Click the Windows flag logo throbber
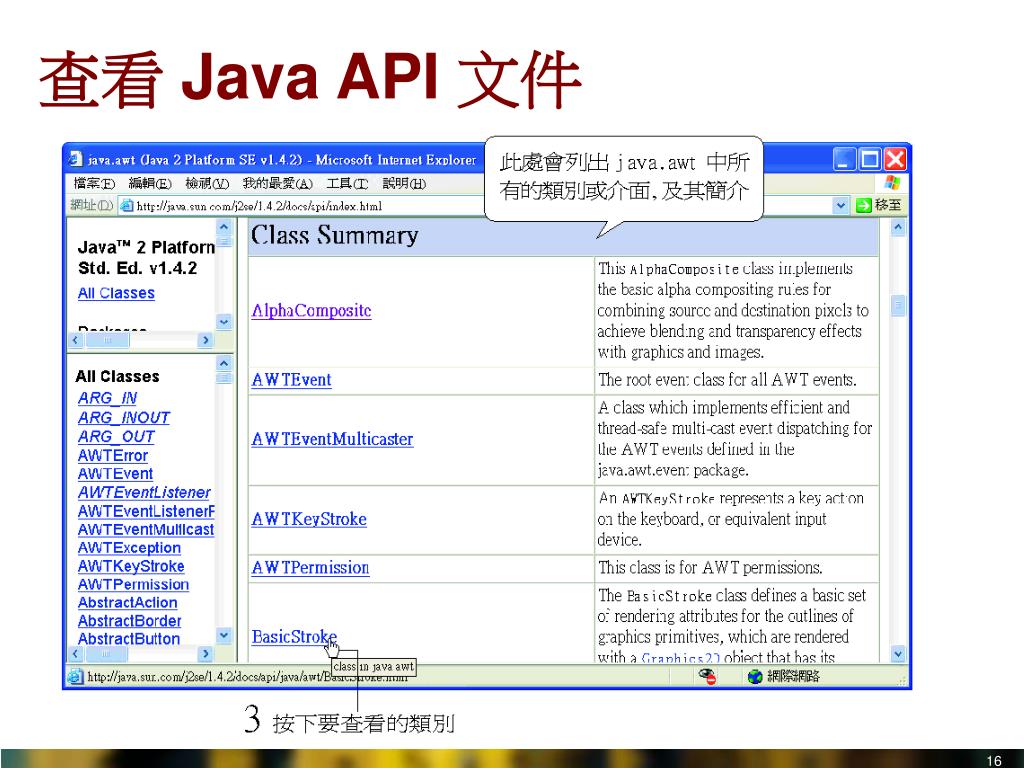Screen dimensions: 1024x768 coord(892,183)
